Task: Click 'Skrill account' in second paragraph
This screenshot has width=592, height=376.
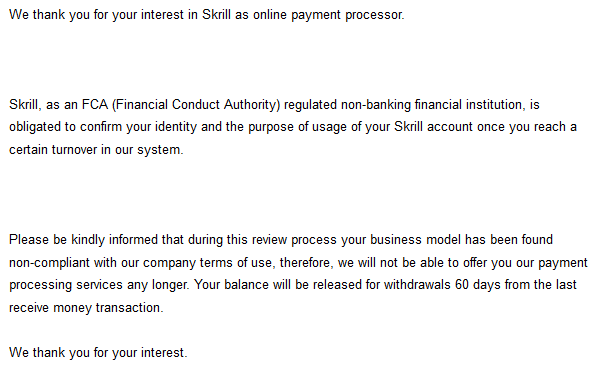Action: click(433, 127)
